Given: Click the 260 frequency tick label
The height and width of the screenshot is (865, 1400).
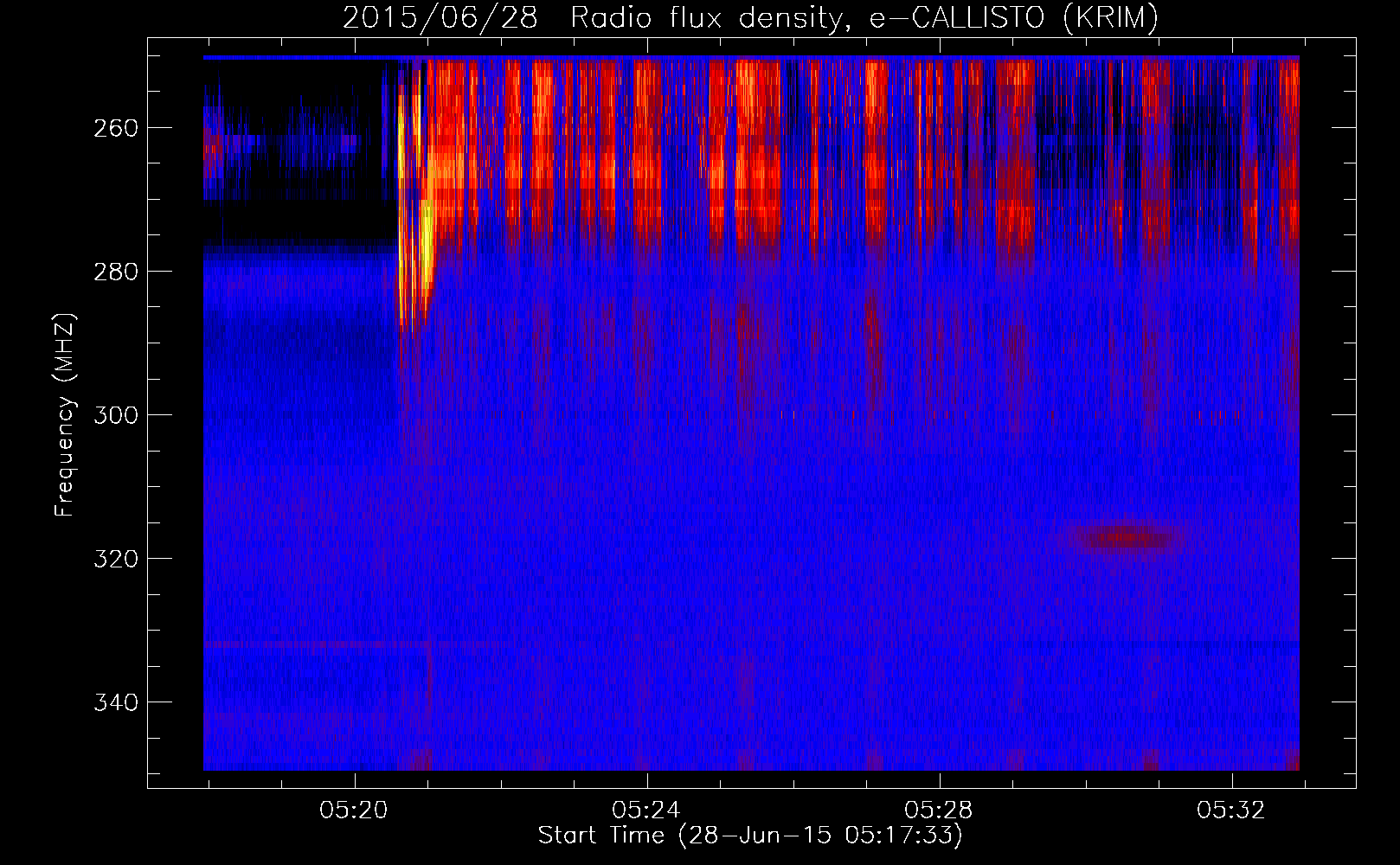Looking at the screenshot, I should click(115, 128).
